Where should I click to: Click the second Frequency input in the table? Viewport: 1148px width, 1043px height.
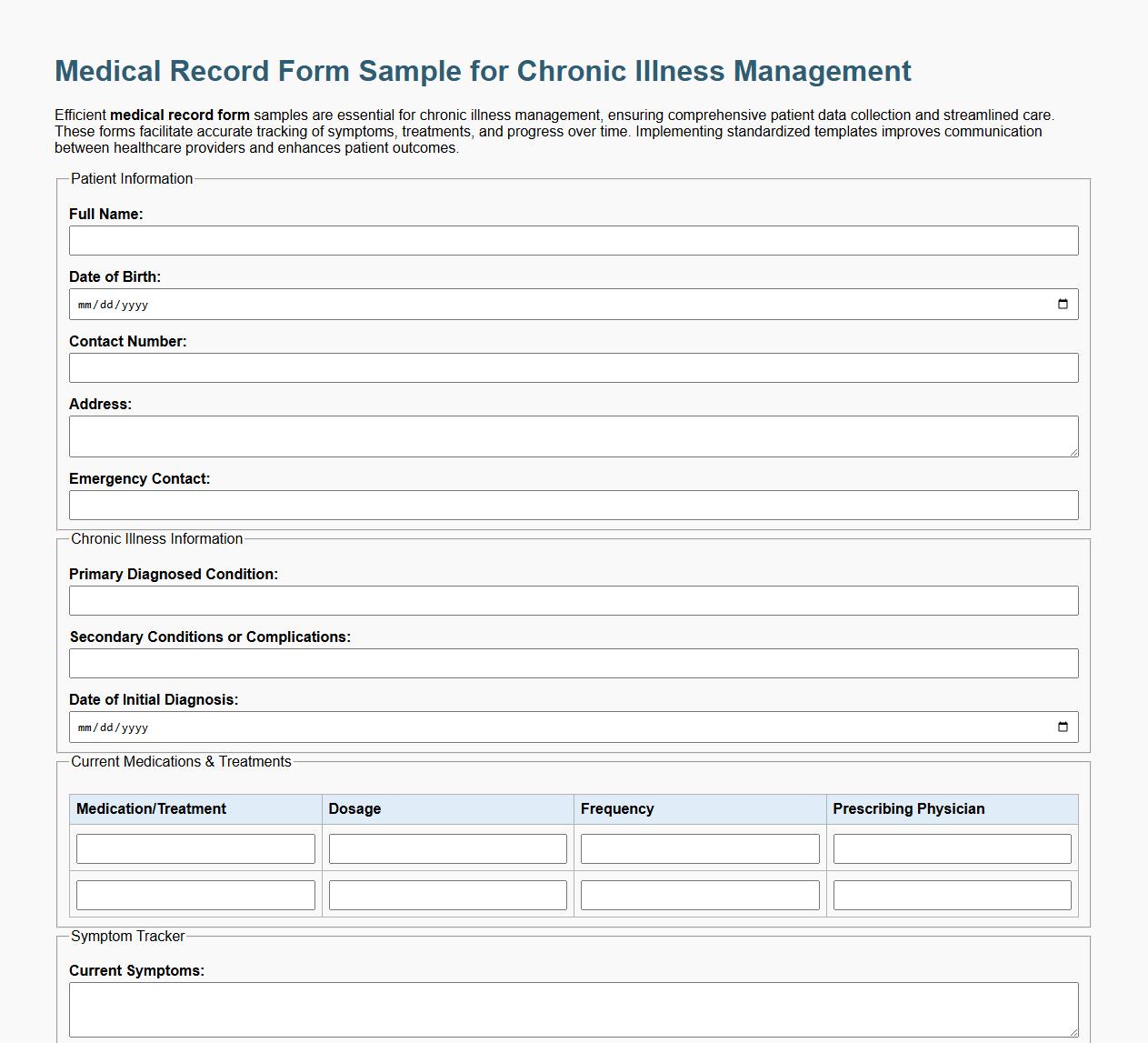pos(699,895)
